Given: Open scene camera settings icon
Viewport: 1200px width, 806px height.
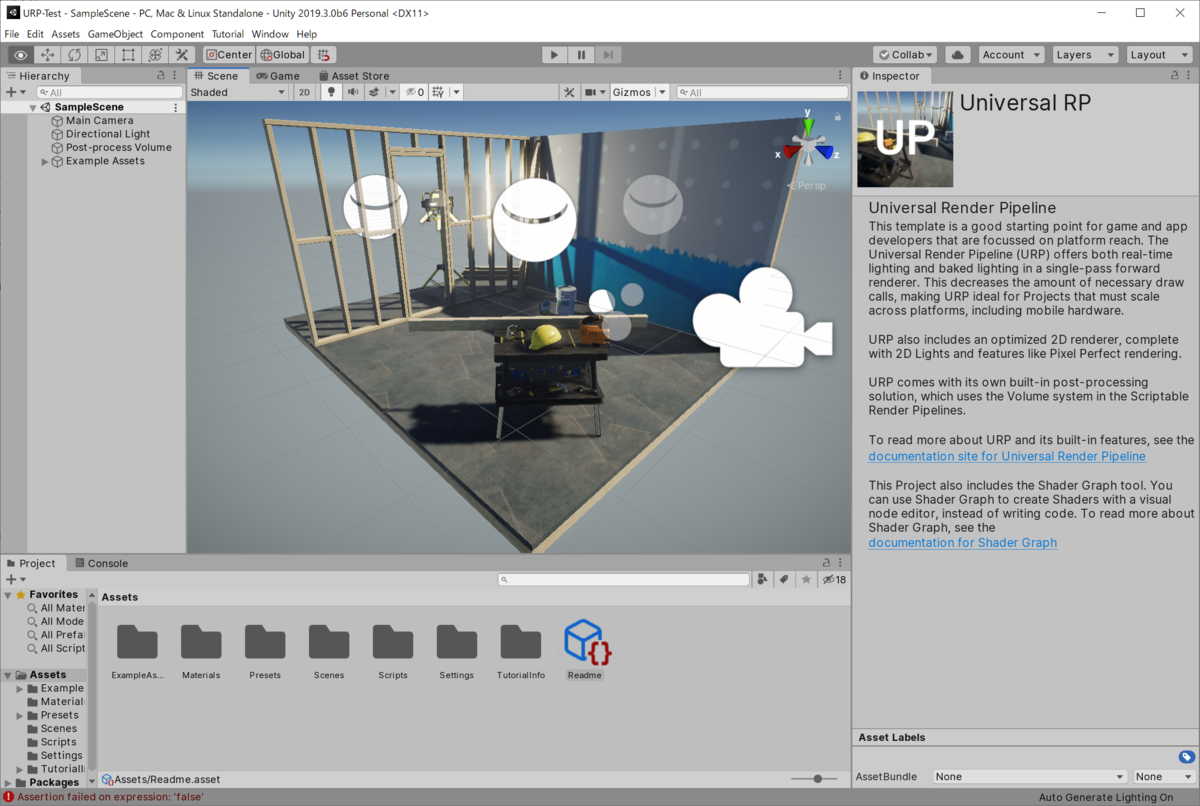Looking at the screenshot, I should 595,92.
